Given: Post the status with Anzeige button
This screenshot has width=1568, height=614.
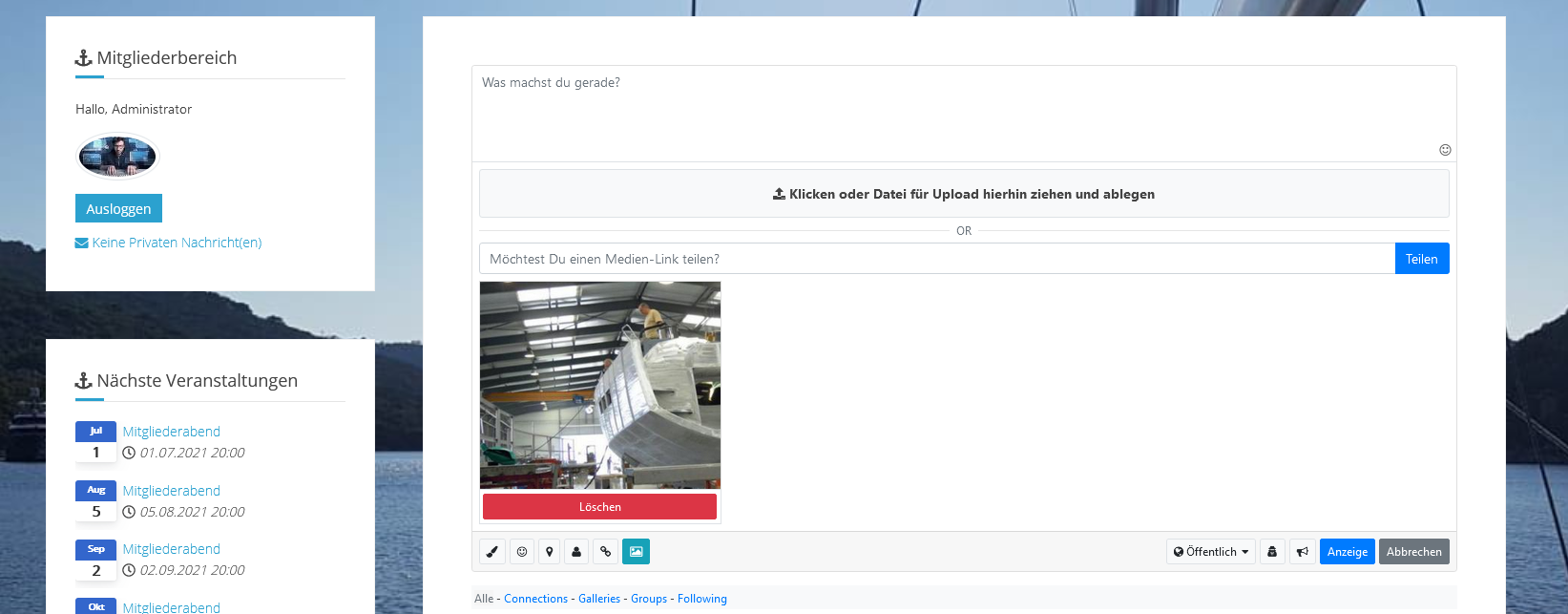Looking at the screenshot, I should (1348, 552).
